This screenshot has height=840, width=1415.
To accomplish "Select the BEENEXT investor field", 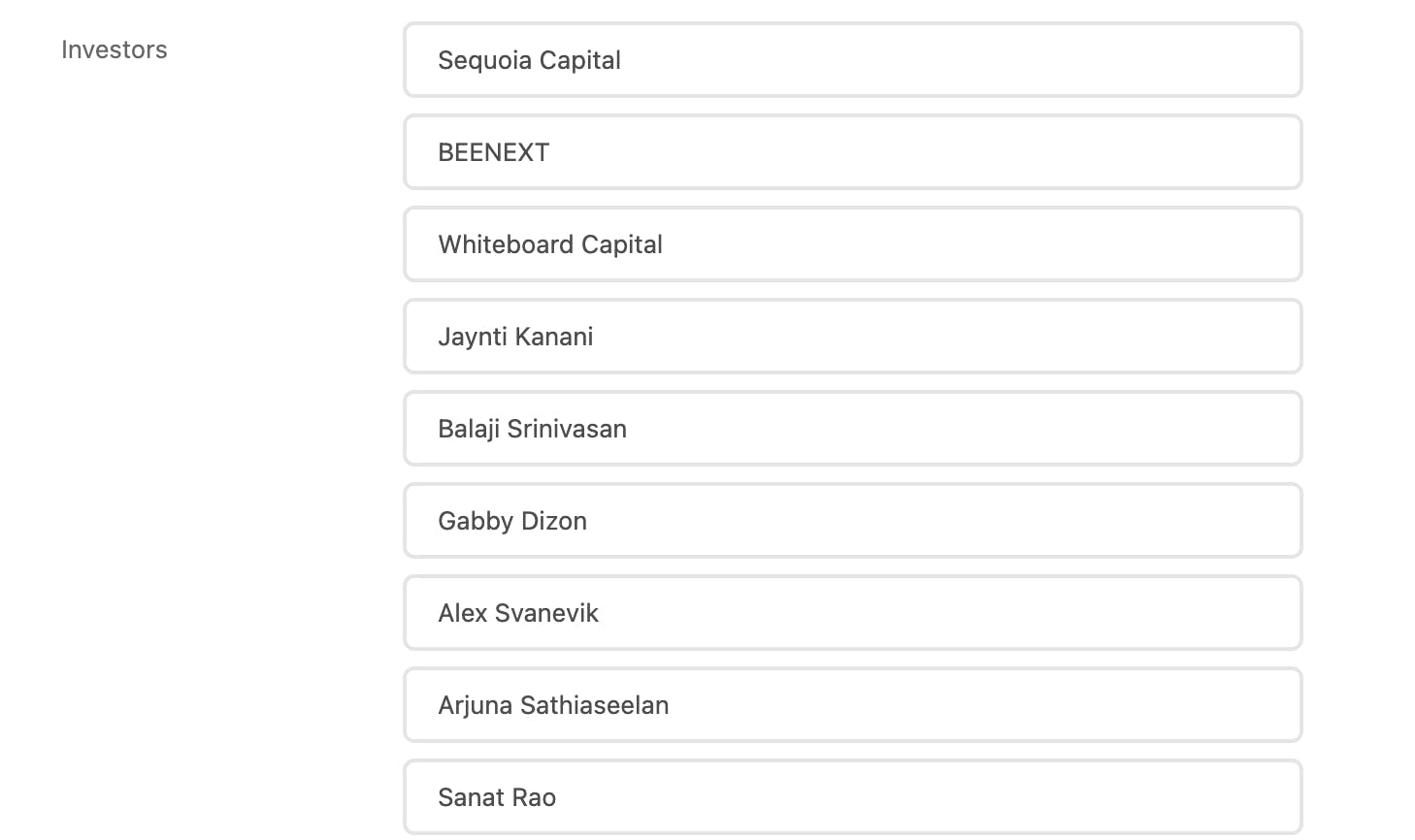I will [852, 152].
